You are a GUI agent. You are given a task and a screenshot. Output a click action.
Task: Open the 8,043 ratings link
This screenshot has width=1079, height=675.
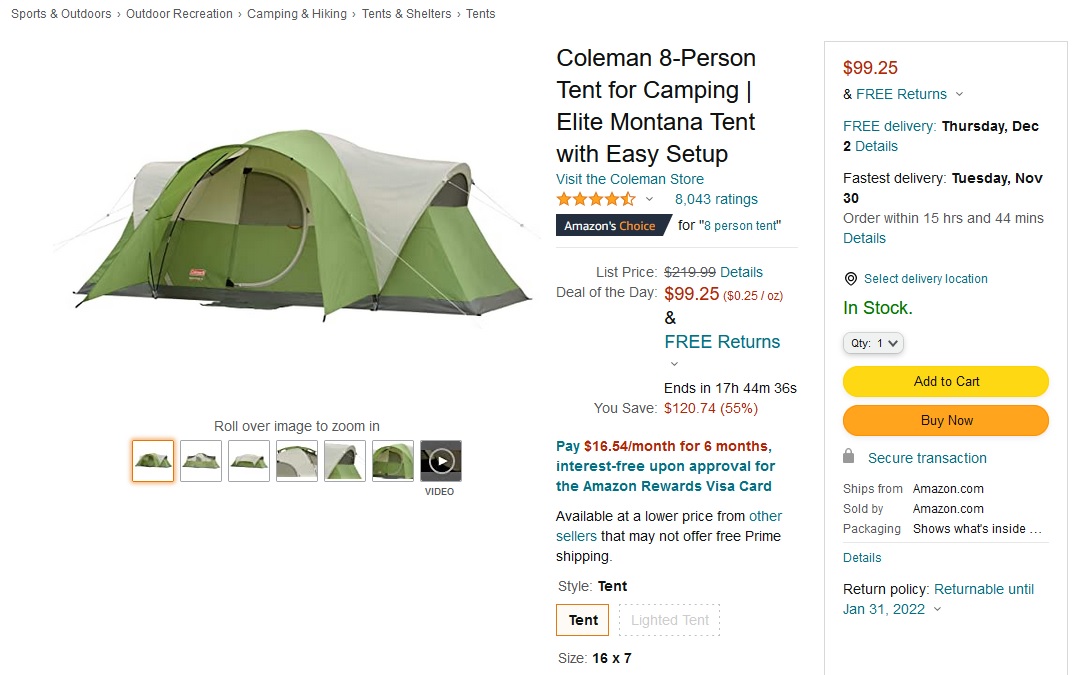716,200
